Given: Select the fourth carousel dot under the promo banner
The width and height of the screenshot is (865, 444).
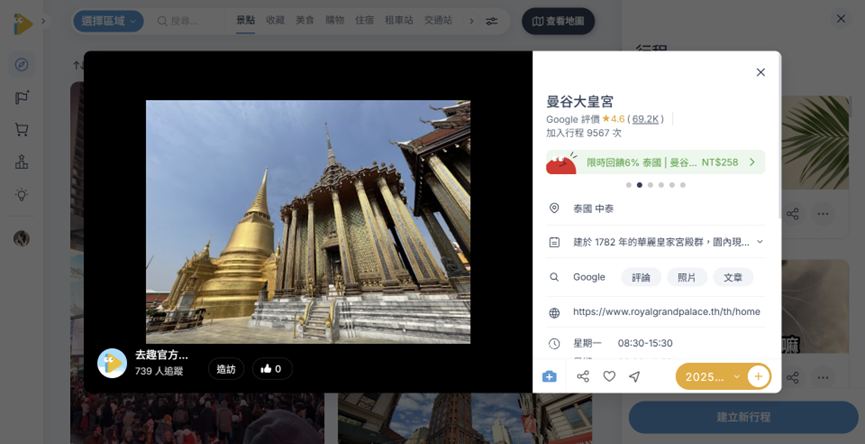Looking at the screenshot, I should click(x=661, y=185).
